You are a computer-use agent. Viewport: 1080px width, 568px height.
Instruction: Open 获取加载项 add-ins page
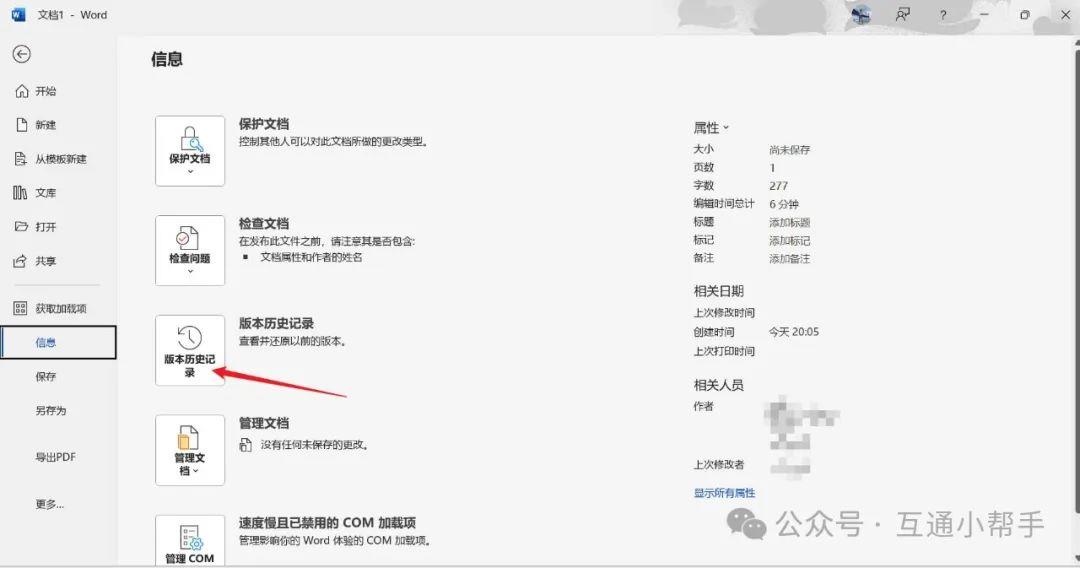tap(61, 308)
